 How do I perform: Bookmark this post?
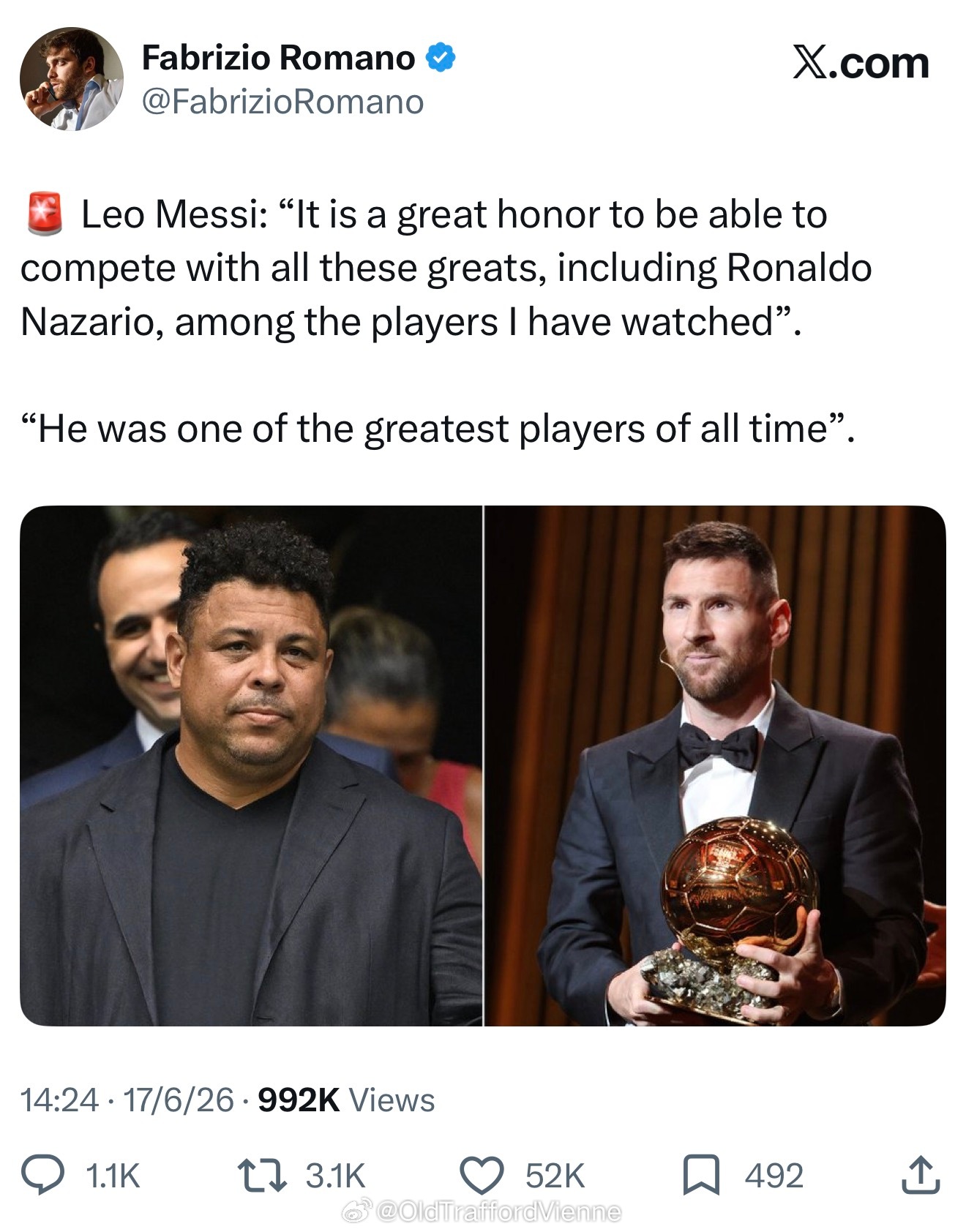click(x=701, y=1176)
